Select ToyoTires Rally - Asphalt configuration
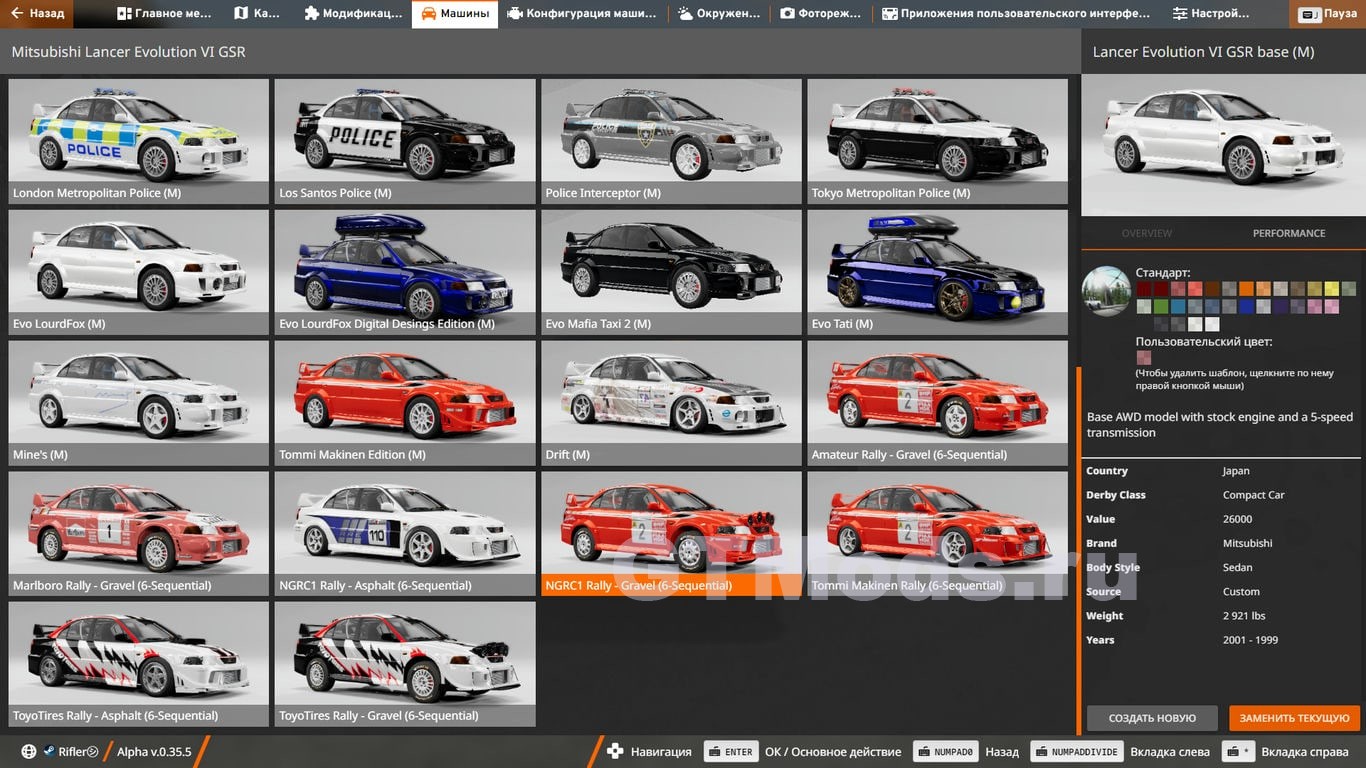The width and height of the screenshot is (1366, 768). 139,664
